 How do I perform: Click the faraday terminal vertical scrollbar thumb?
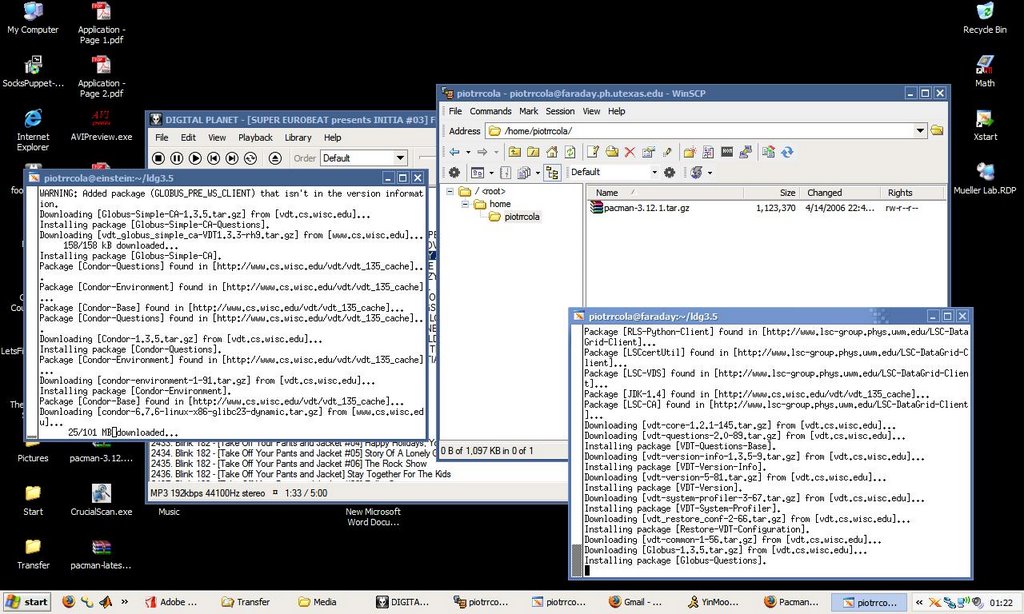click(577, 560)
